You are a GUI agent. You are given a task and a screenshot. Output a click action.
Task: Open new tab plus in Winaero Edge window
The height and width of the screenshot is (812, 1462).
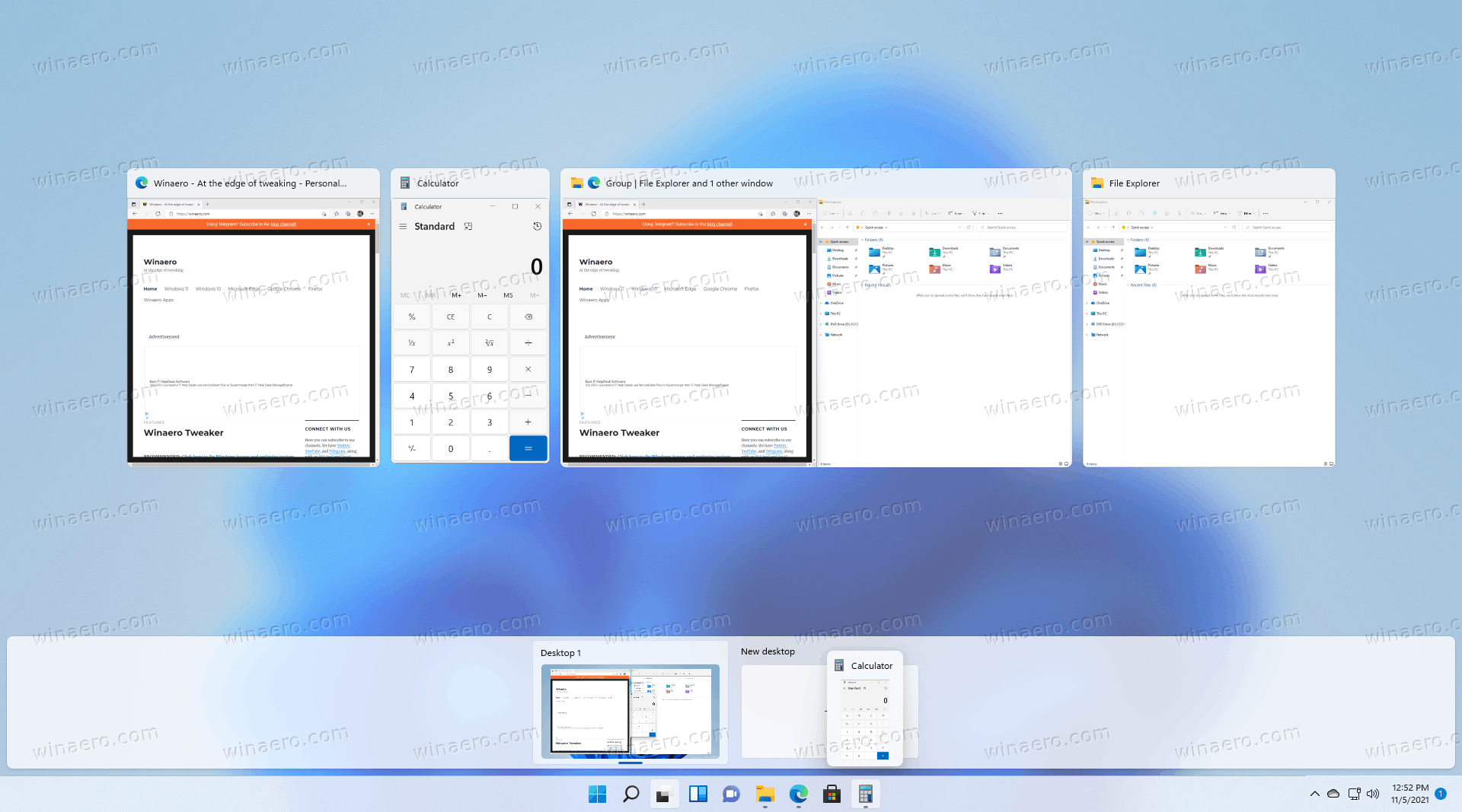[x=207, y=204]
